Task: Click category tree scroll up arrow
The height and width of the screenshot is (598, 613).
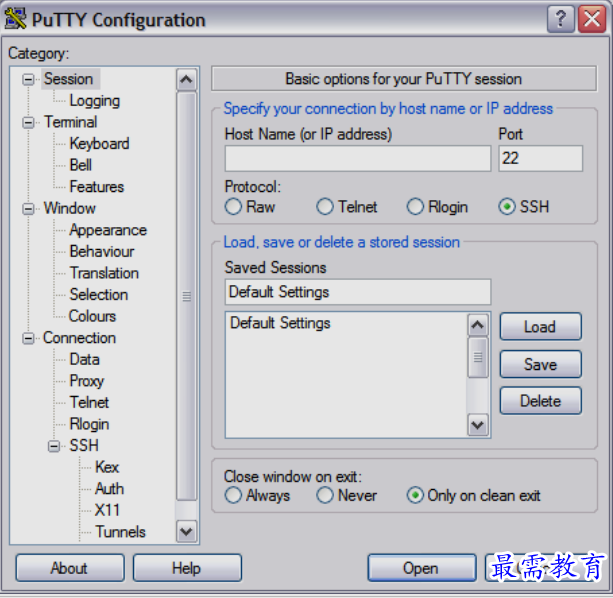Action: 186,80
